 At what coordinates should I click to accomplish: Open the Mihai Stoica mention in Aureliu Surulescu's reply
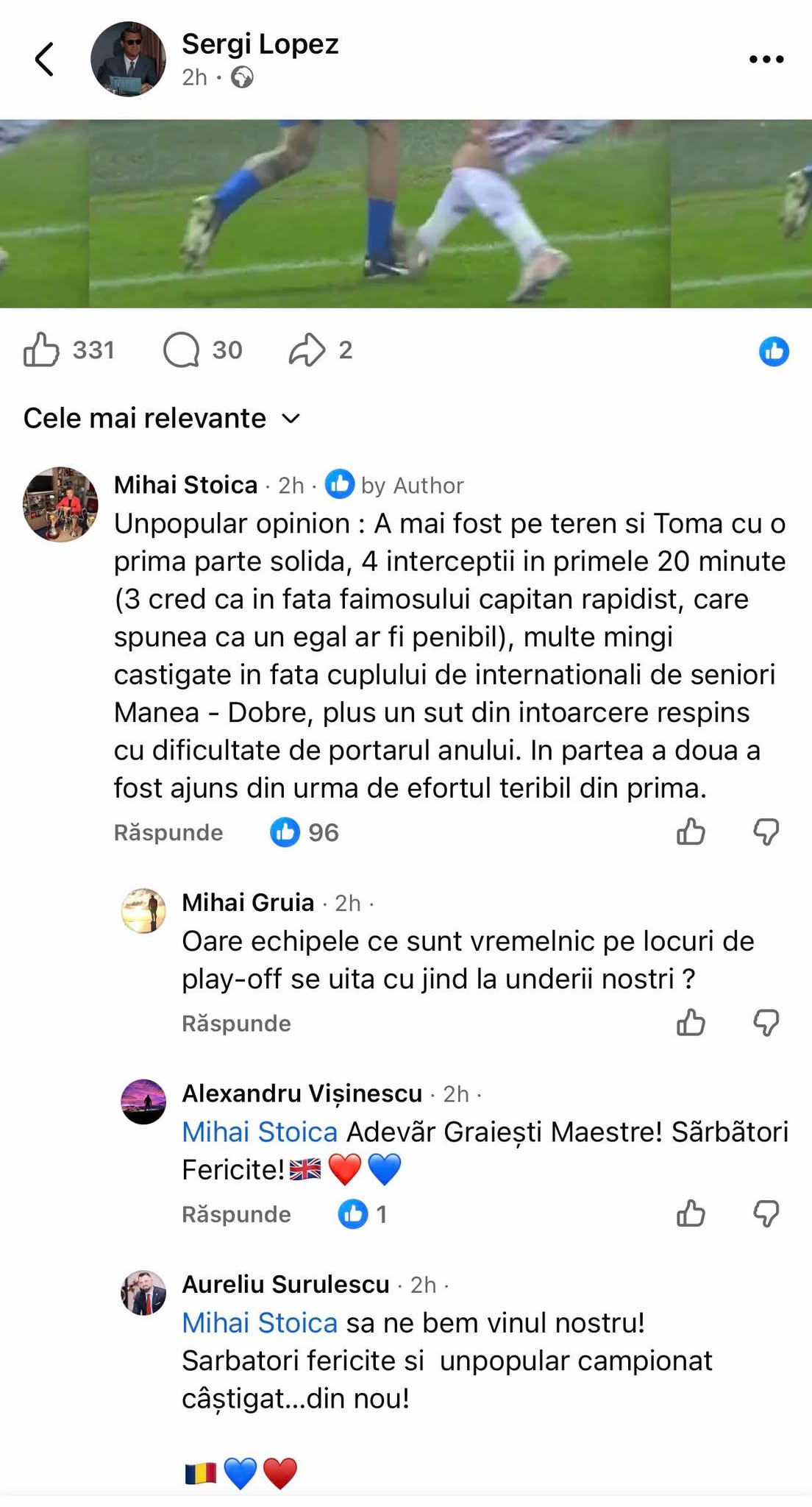point(260,1323)
